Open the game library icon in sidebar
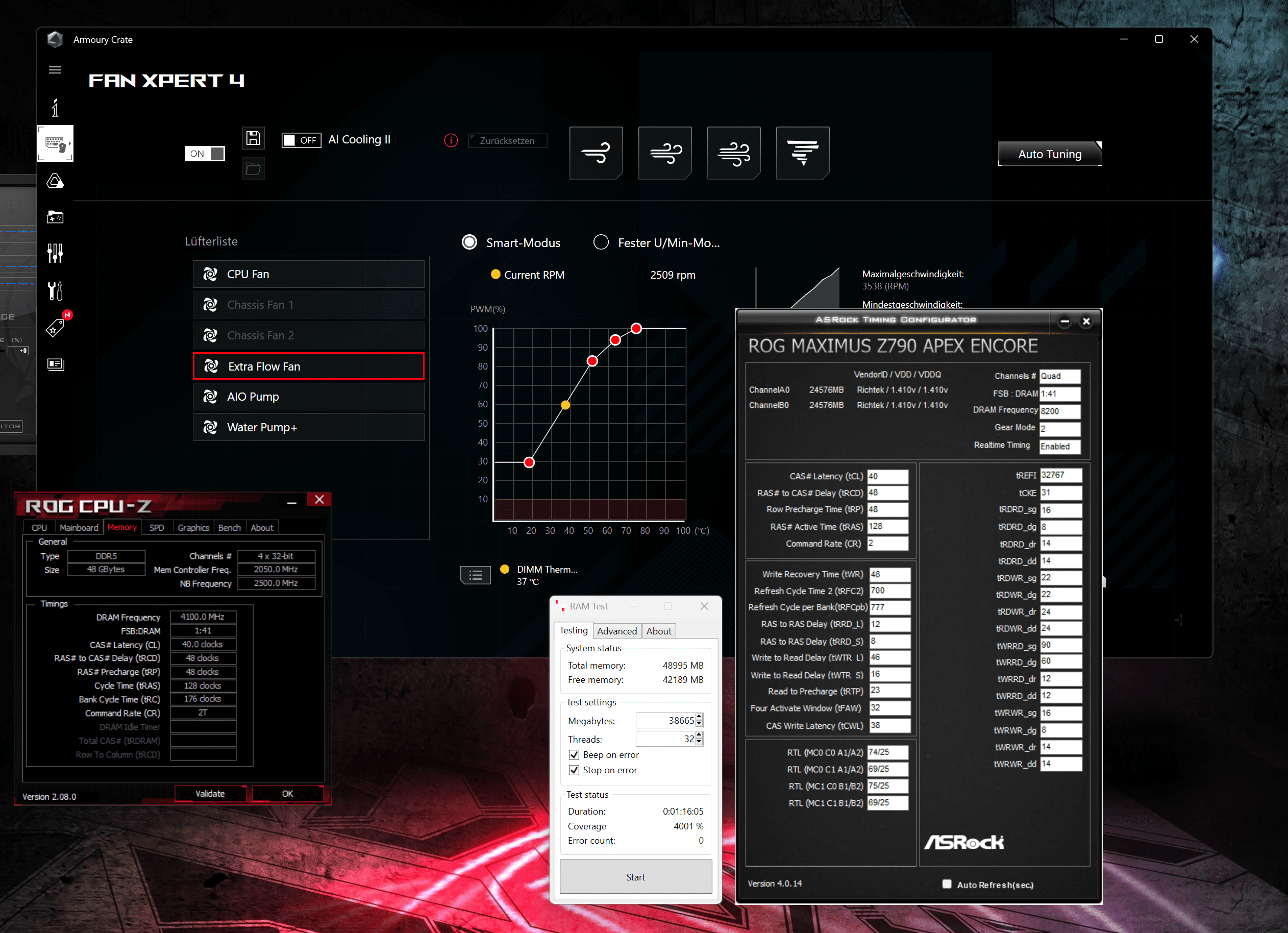This screenshot has width=1288, height=933. pyautogui.click(x=55, y=217)
